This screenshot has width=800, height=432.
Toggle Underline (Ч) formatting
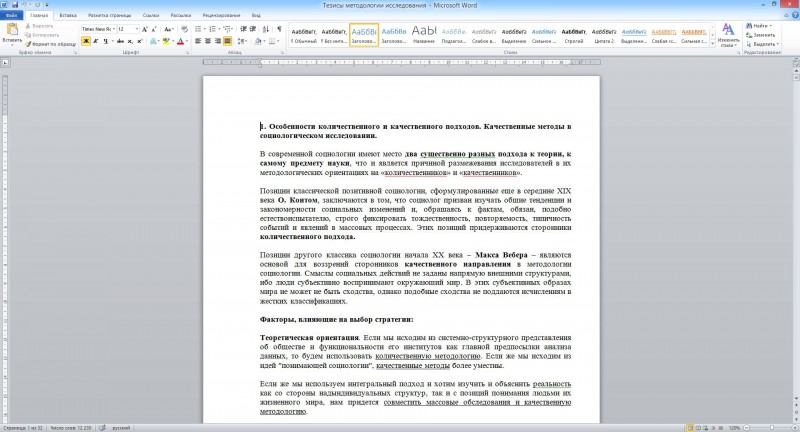click(106, 41)
